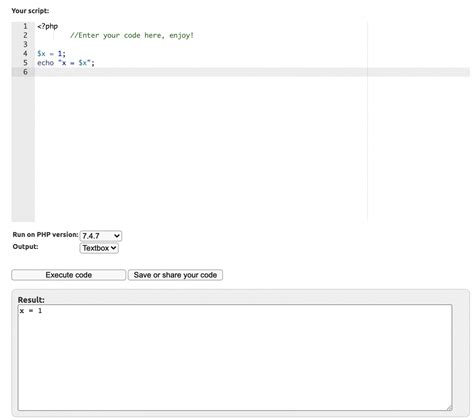Click Save or share your code button

coord(175,275)
